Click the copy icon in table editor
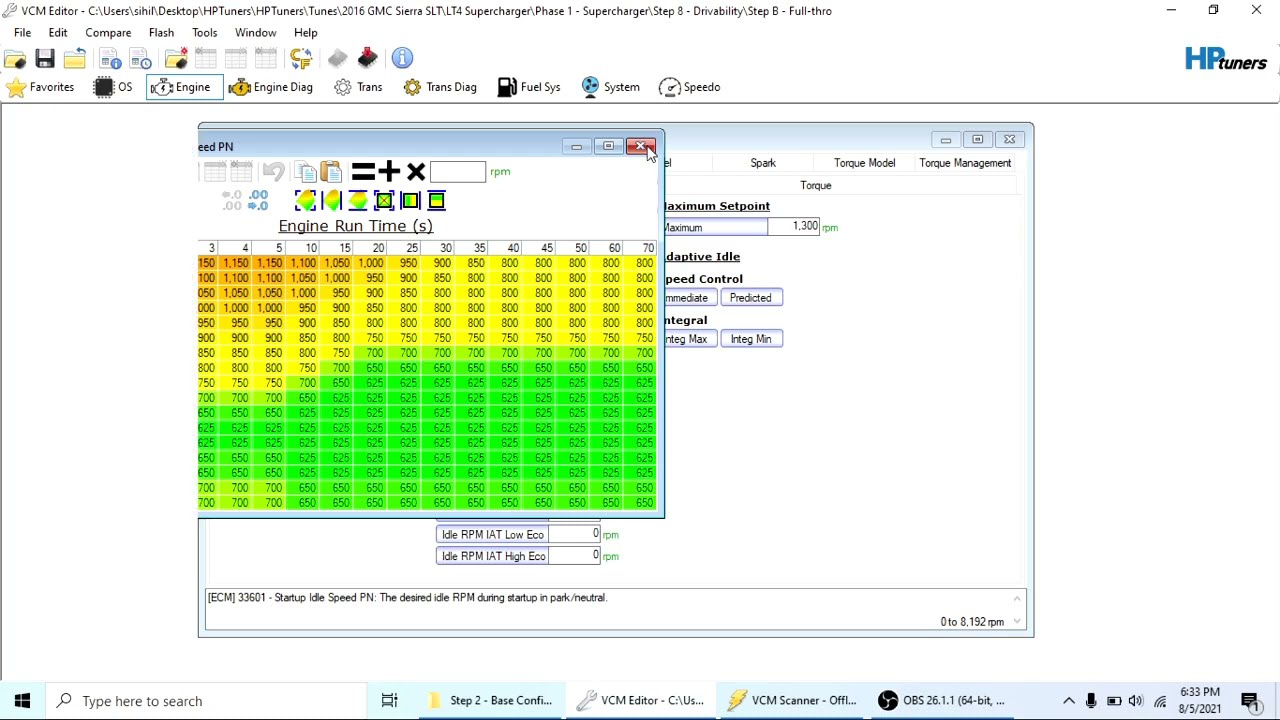The height and width of the screenshot is (720, 1280). [x=305, y=172]
